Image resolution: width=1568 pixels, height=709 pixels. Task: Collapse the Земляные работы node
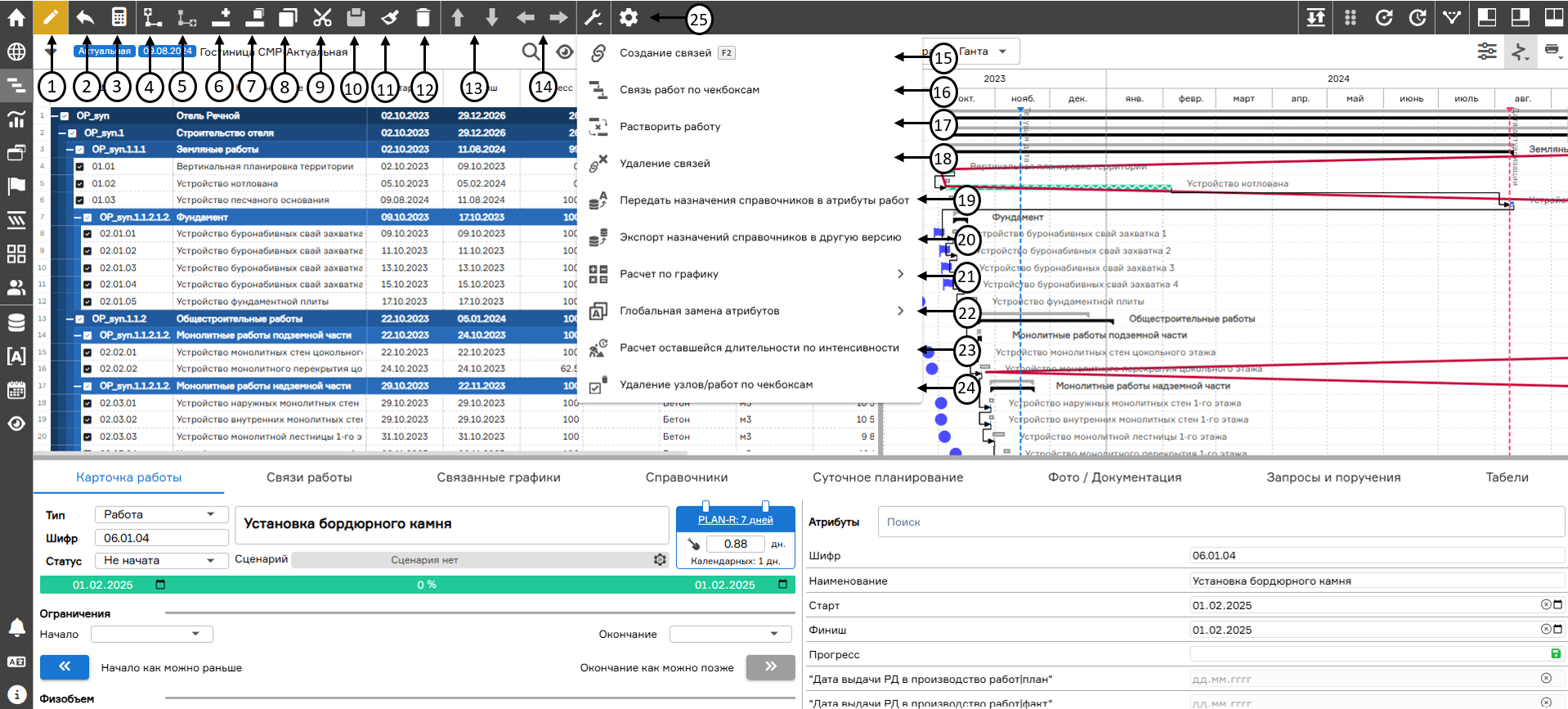[x=70, y=150]
